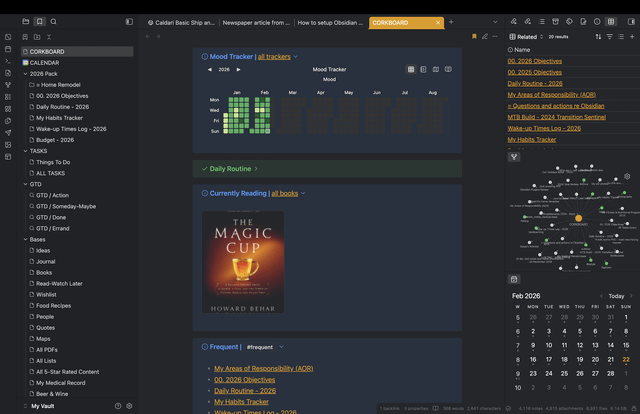Open MTB Build - 2024 Transition Sentinel link
640x414 pixels.
pos(556,117)
